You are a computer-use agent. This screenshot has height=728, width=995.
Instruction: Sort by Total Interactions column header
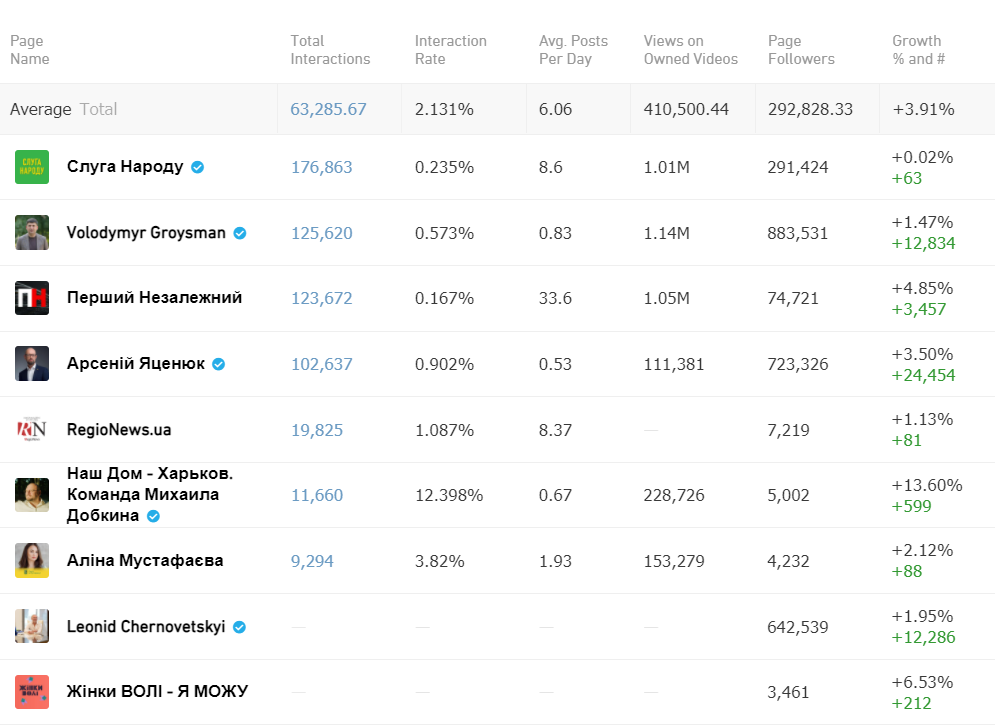(330, 50)
